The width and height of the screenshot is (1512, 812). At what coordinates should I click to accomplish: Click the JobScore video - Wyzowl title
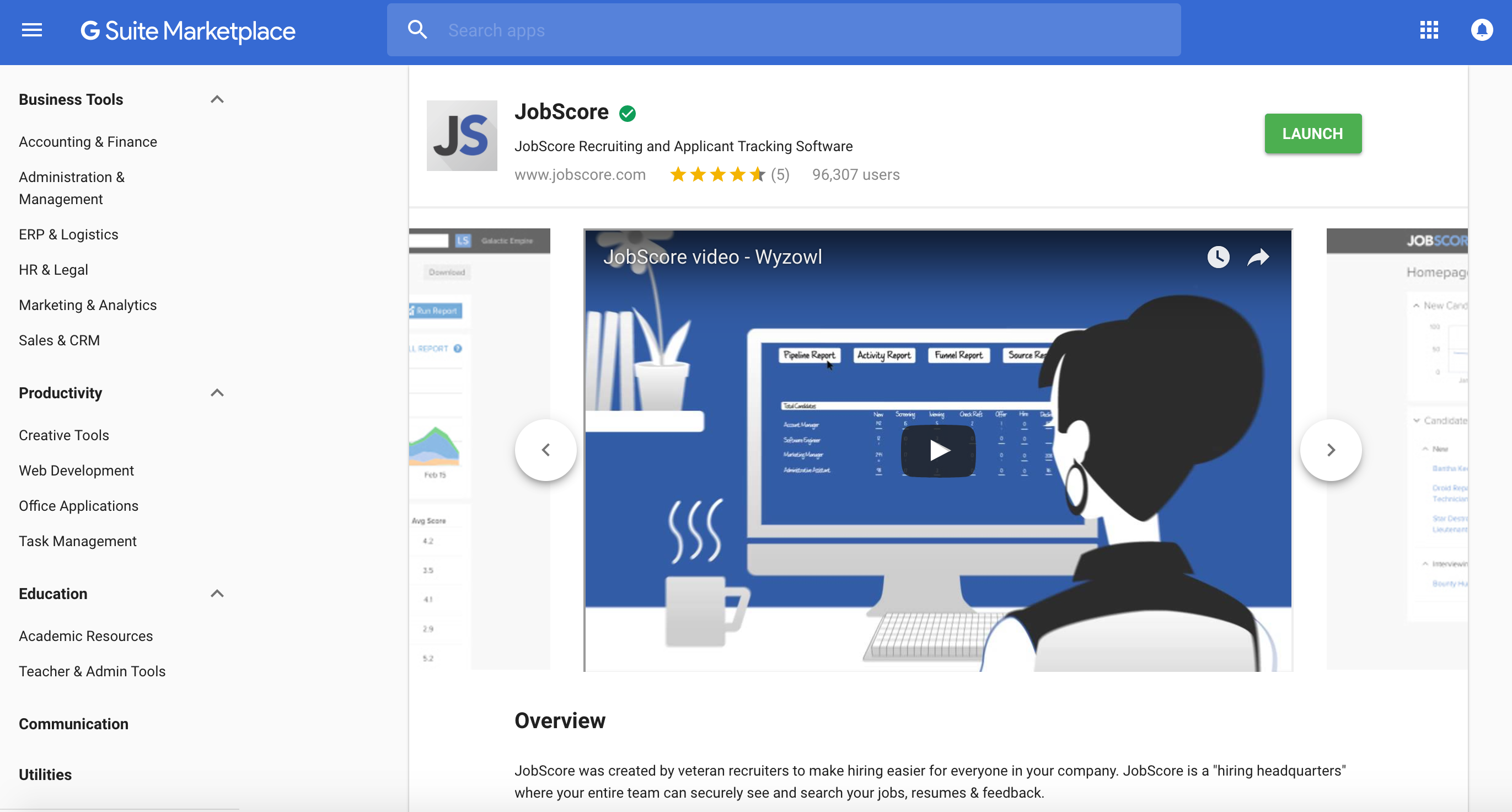click(x=712, y=257)
